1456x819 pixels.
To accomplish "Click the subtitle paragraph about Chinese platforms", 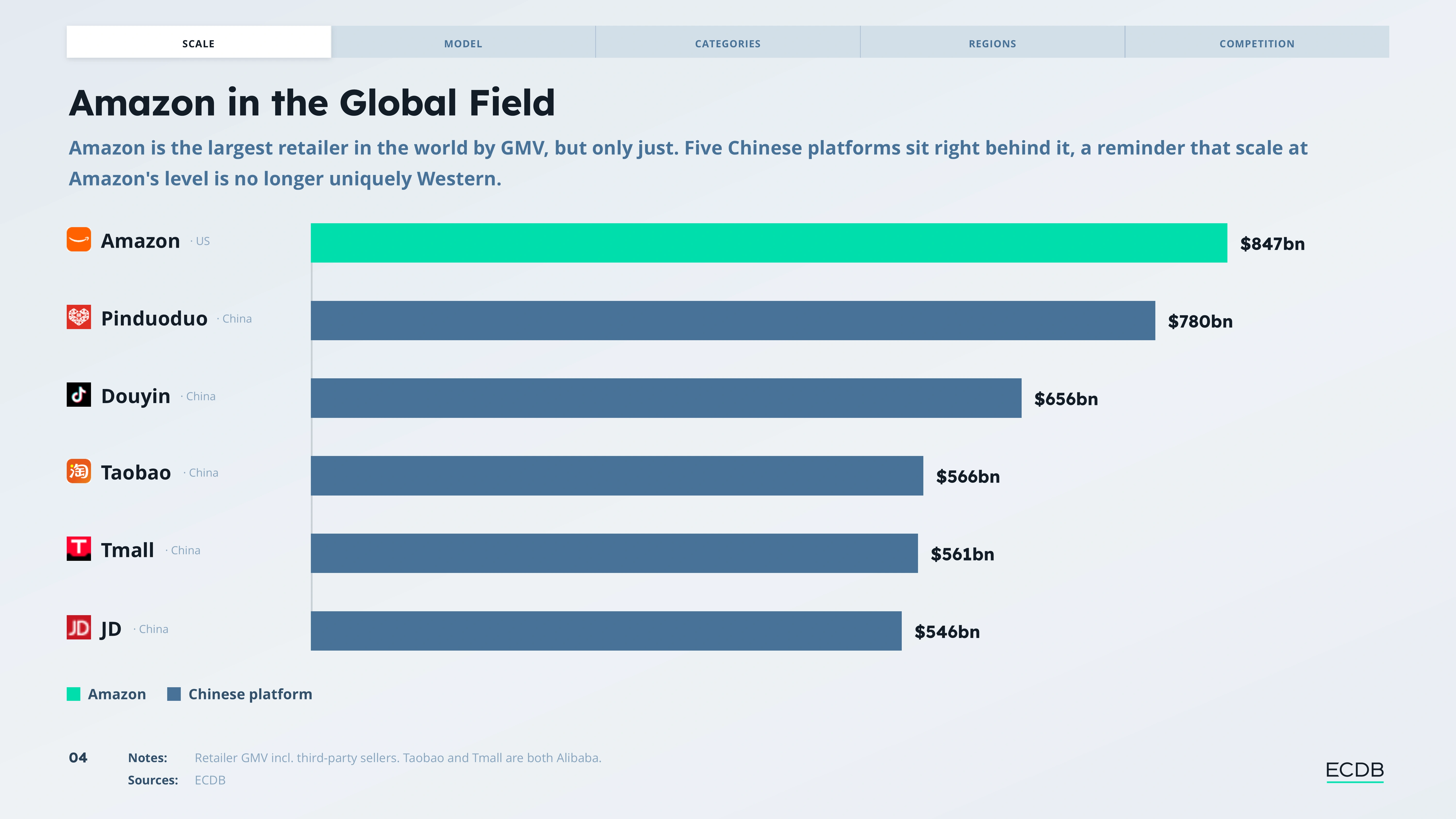I will tap(688, 163).
